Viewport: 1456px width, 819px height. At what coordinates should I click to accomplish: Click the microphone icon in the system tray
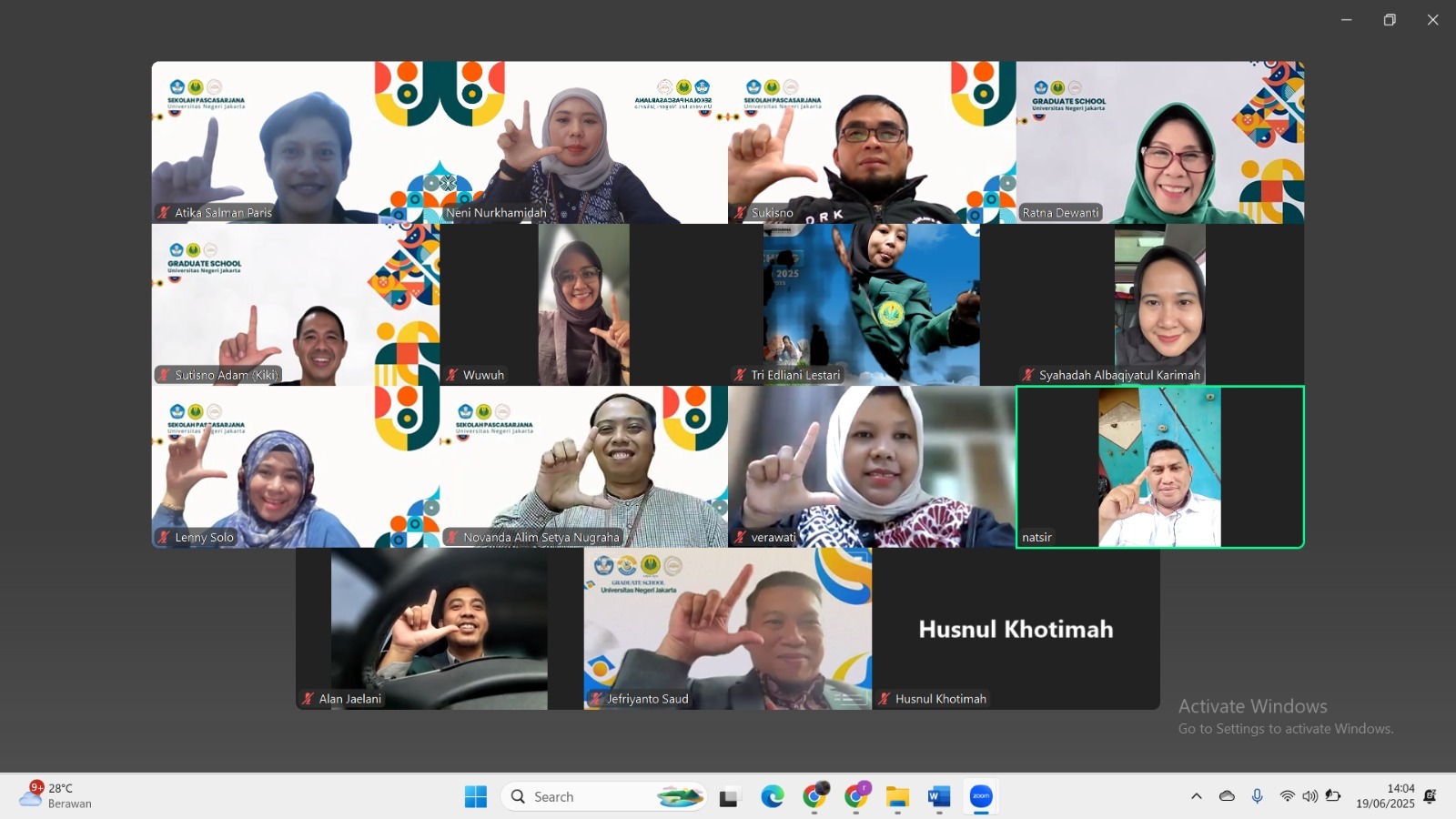coord(1257,796)
